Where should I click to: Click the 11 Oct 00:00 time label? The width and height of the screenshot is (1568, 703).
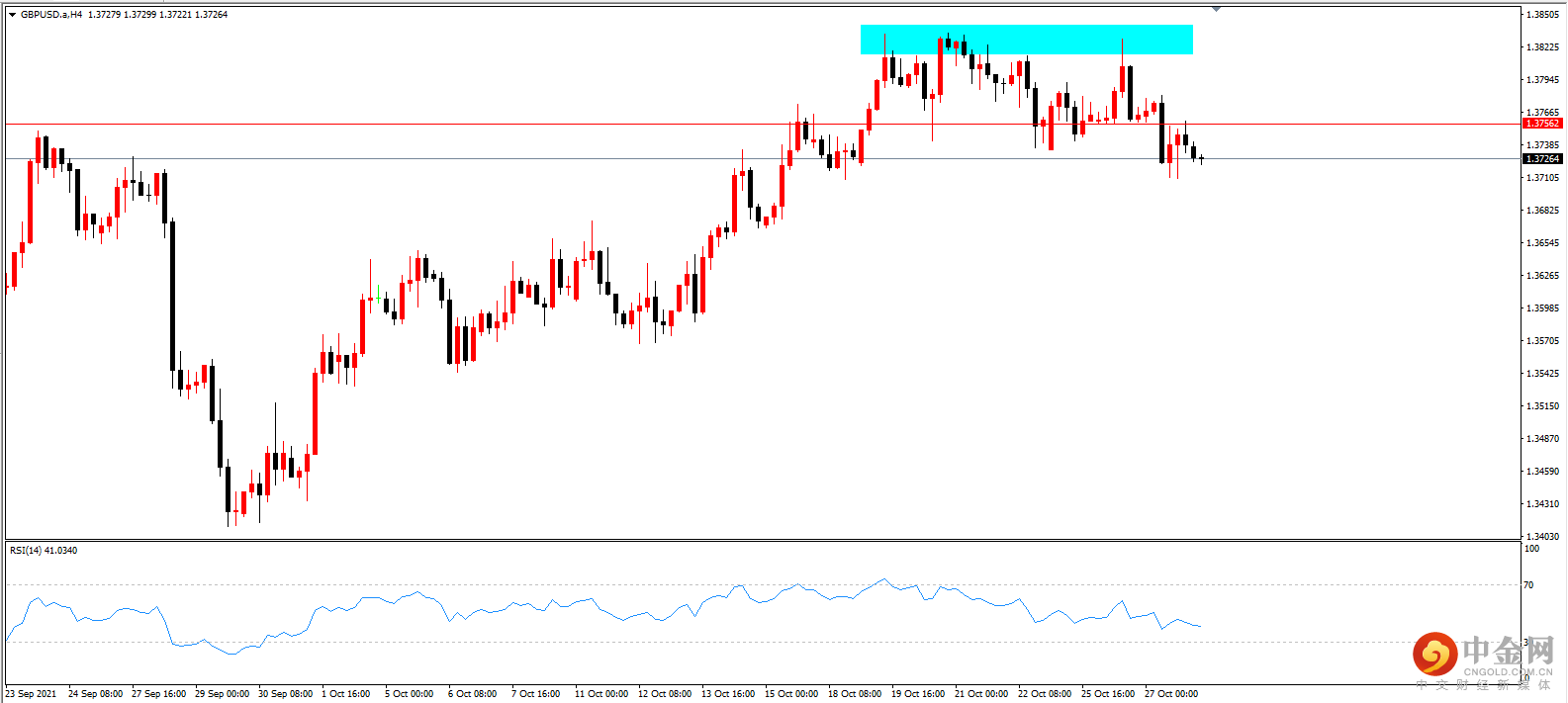click(601, 694)
